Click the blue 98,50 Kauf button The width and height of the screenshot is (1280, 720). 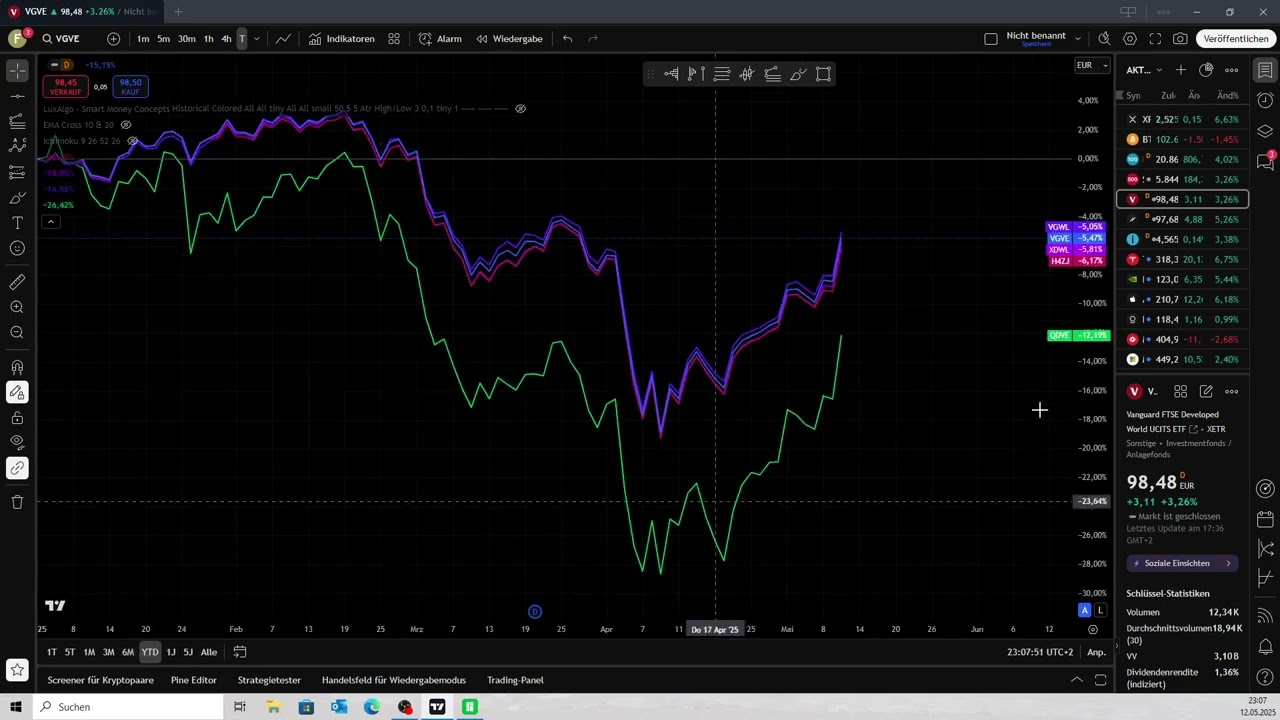point(130,87)
